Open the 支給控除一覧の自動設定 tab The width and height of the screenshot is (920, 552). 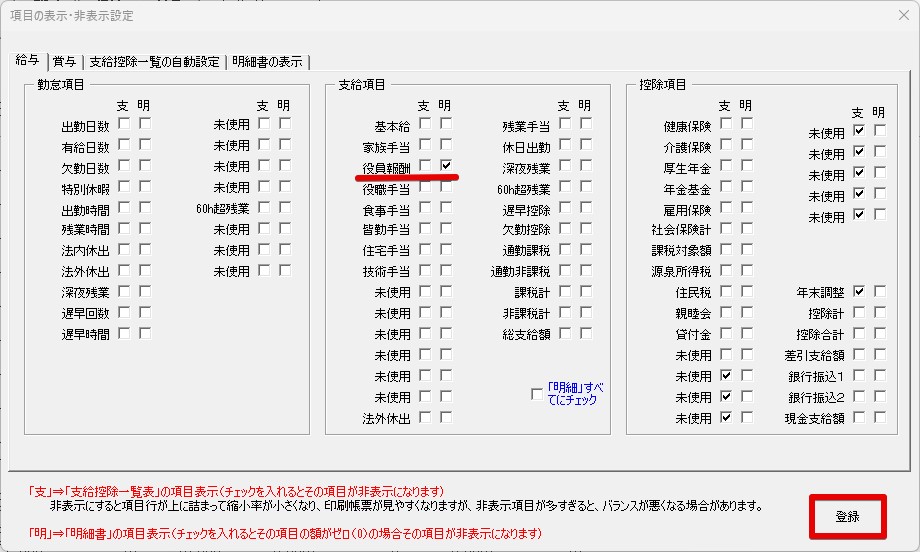coord(154,62)
